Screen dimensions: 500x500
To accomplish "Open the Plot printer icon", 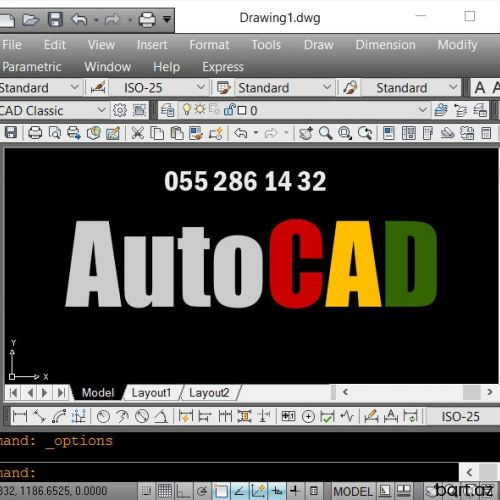I will click(x=35, y=133).
